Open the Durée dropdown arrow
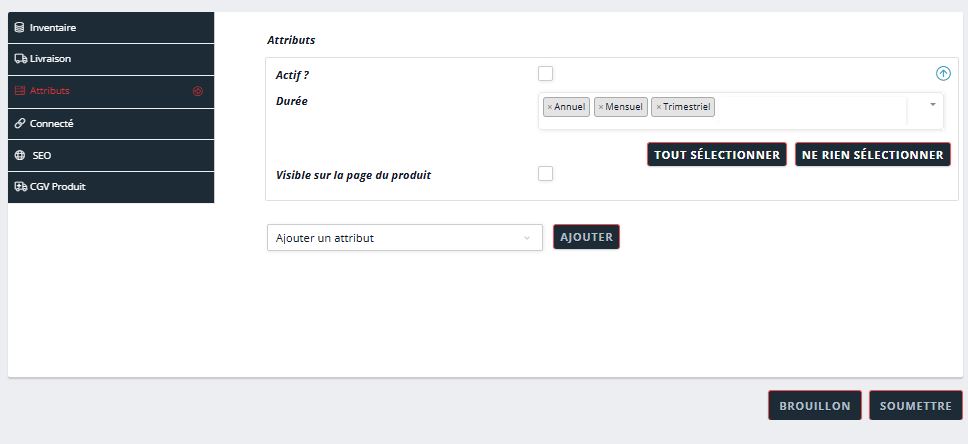Screen dimensions: 968x444 (932, 104)
